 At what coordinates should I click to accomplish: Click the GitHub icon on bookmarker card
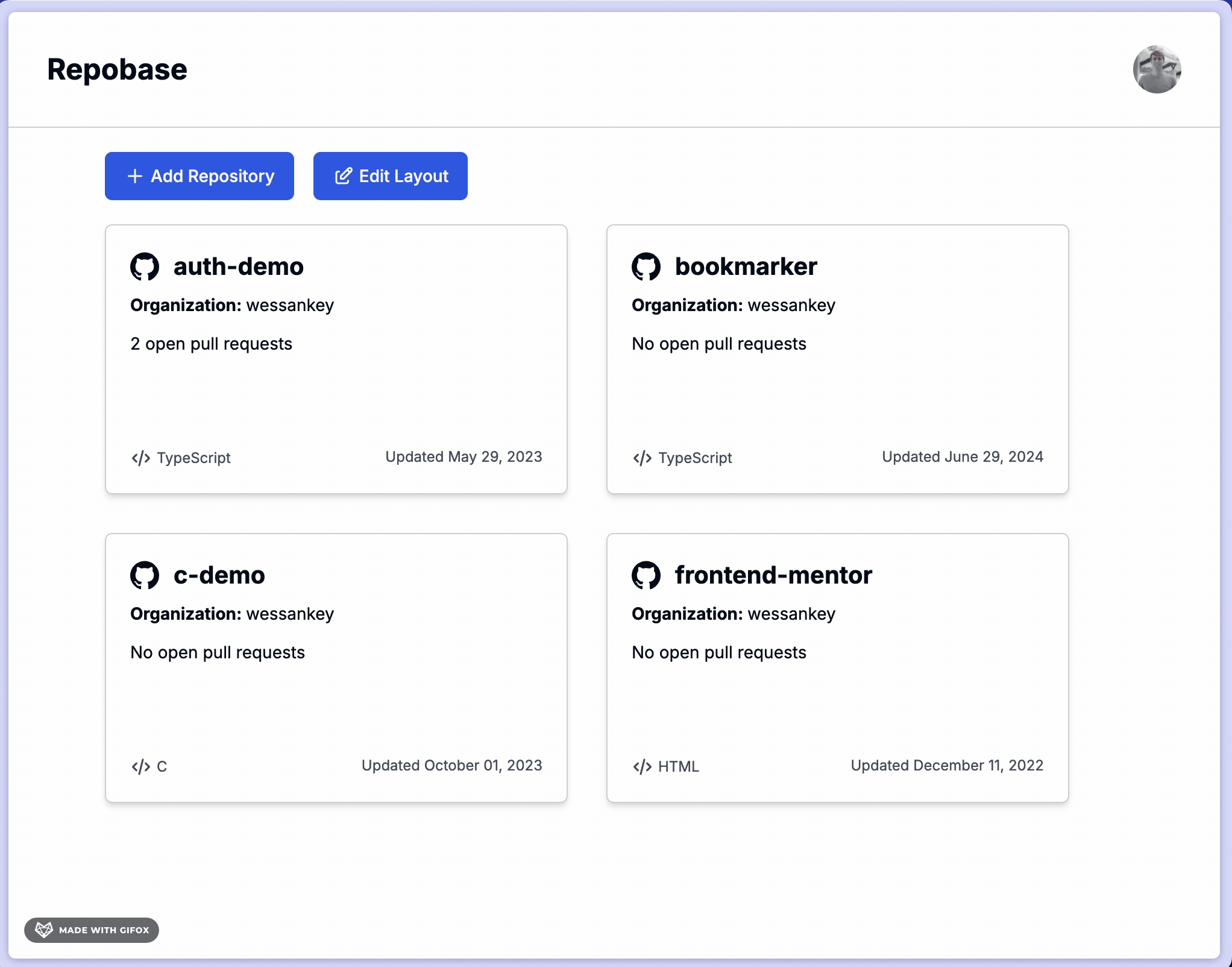[x=646, y=266]
